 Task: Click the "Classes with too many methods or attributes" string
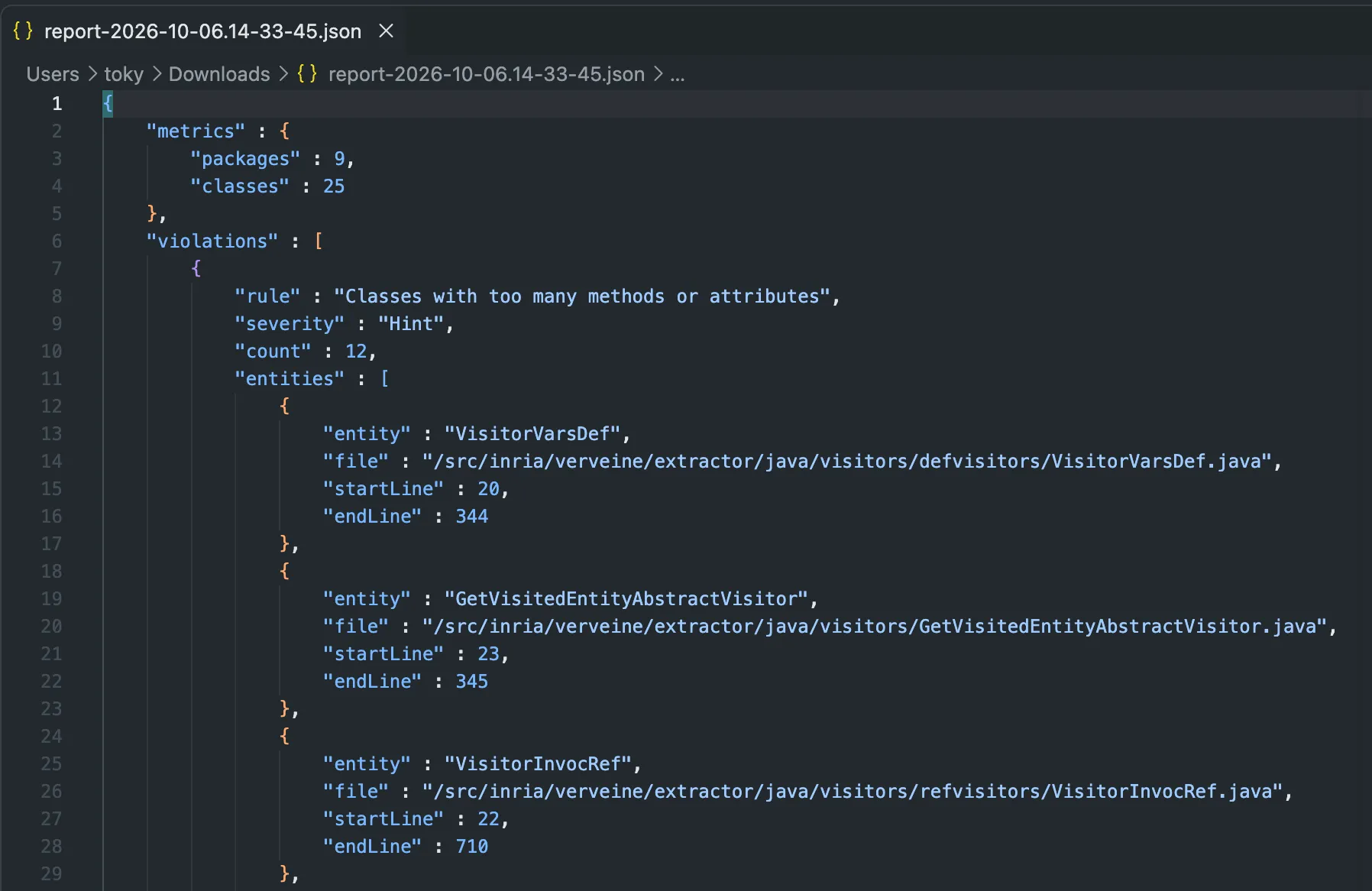point(582,296)
